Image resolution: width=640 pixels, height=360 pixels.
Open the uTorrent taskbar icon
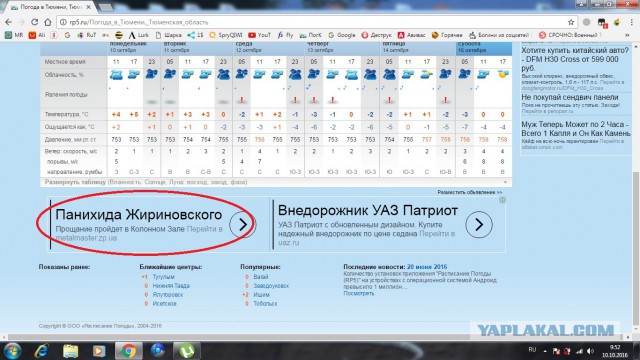click(x=187, y=351)
